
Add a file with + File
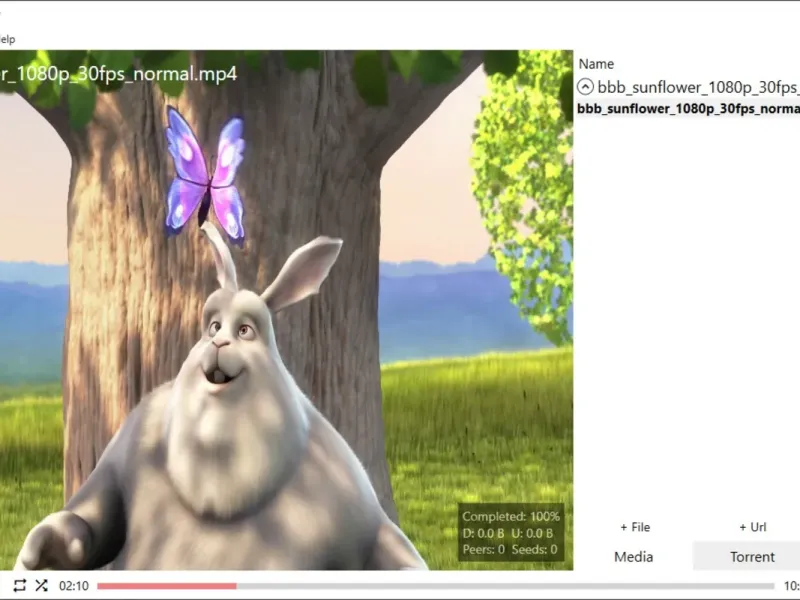pos(635,527)
